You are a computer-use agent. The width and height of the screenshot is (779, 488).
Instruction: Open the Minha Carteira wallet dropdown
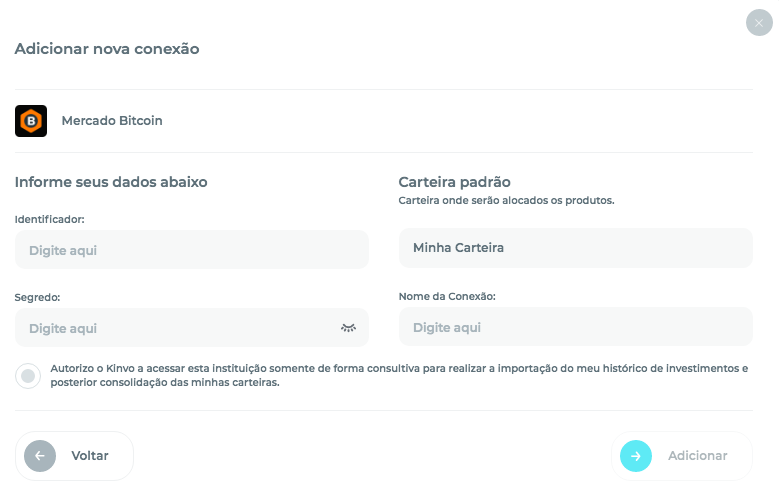point(575,247)
